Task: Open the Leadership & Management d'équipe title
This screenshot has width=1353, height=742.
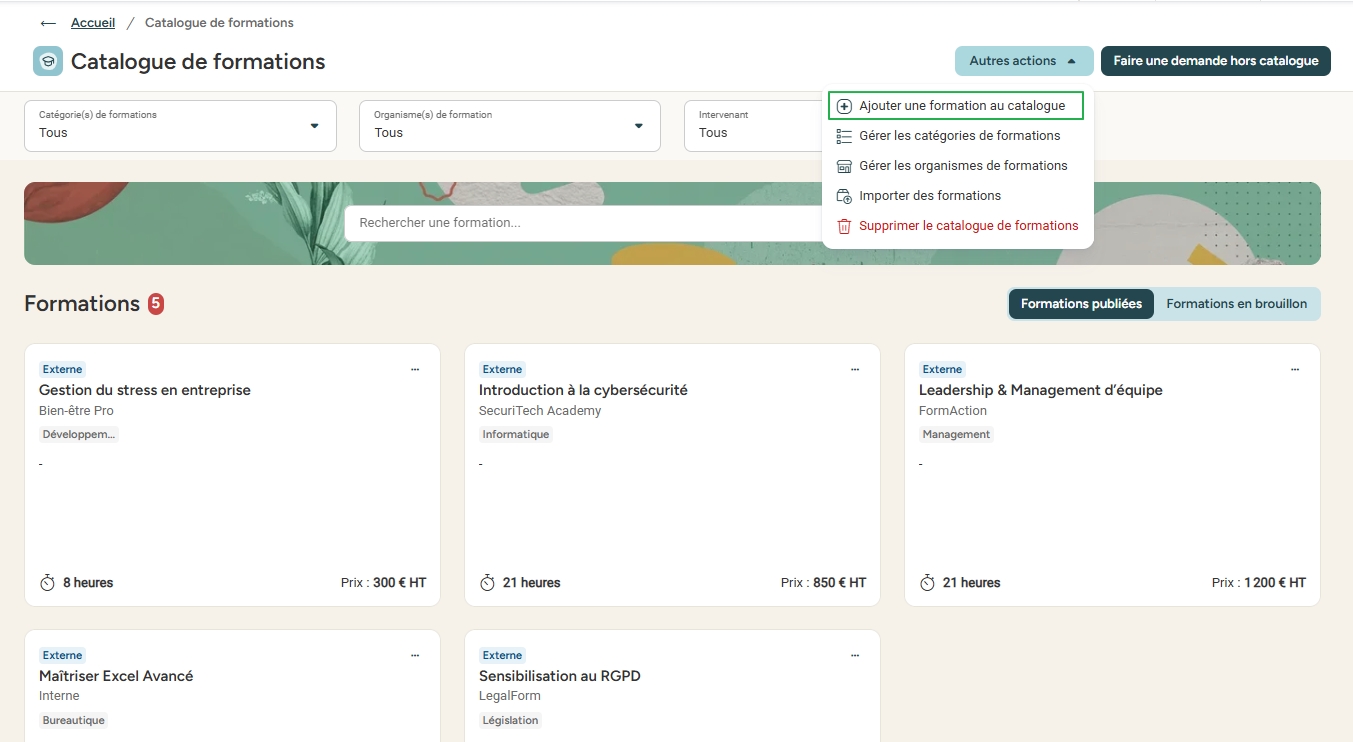Action: click(x=1041, y=390)
